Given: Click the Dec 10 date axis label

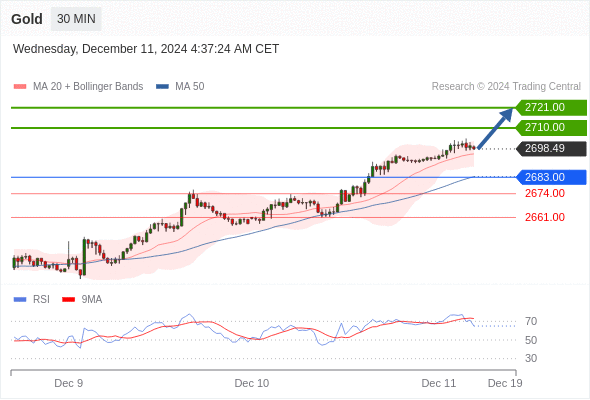Looking at the screenshot, I should pyautogui.click(x=252, y=383).
